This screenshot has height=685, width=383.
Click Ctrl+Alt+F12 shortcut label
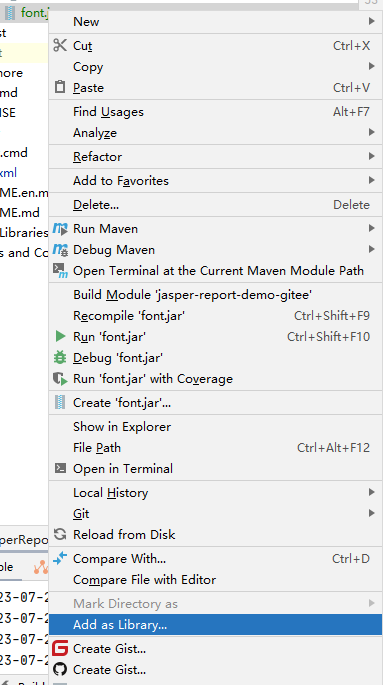pos(333,447)
